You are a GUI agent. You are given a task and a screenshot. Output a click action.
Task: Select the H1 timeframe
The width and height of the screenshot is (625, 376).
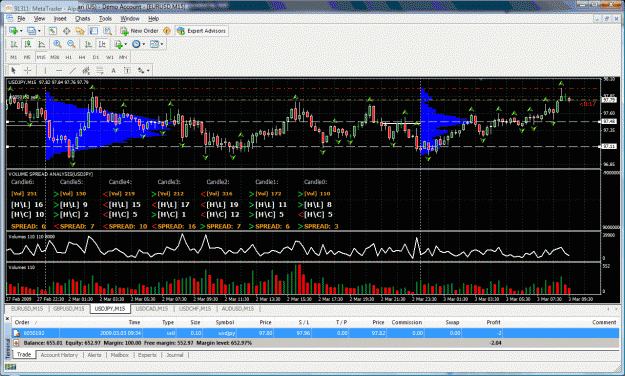tap(69, 57)
